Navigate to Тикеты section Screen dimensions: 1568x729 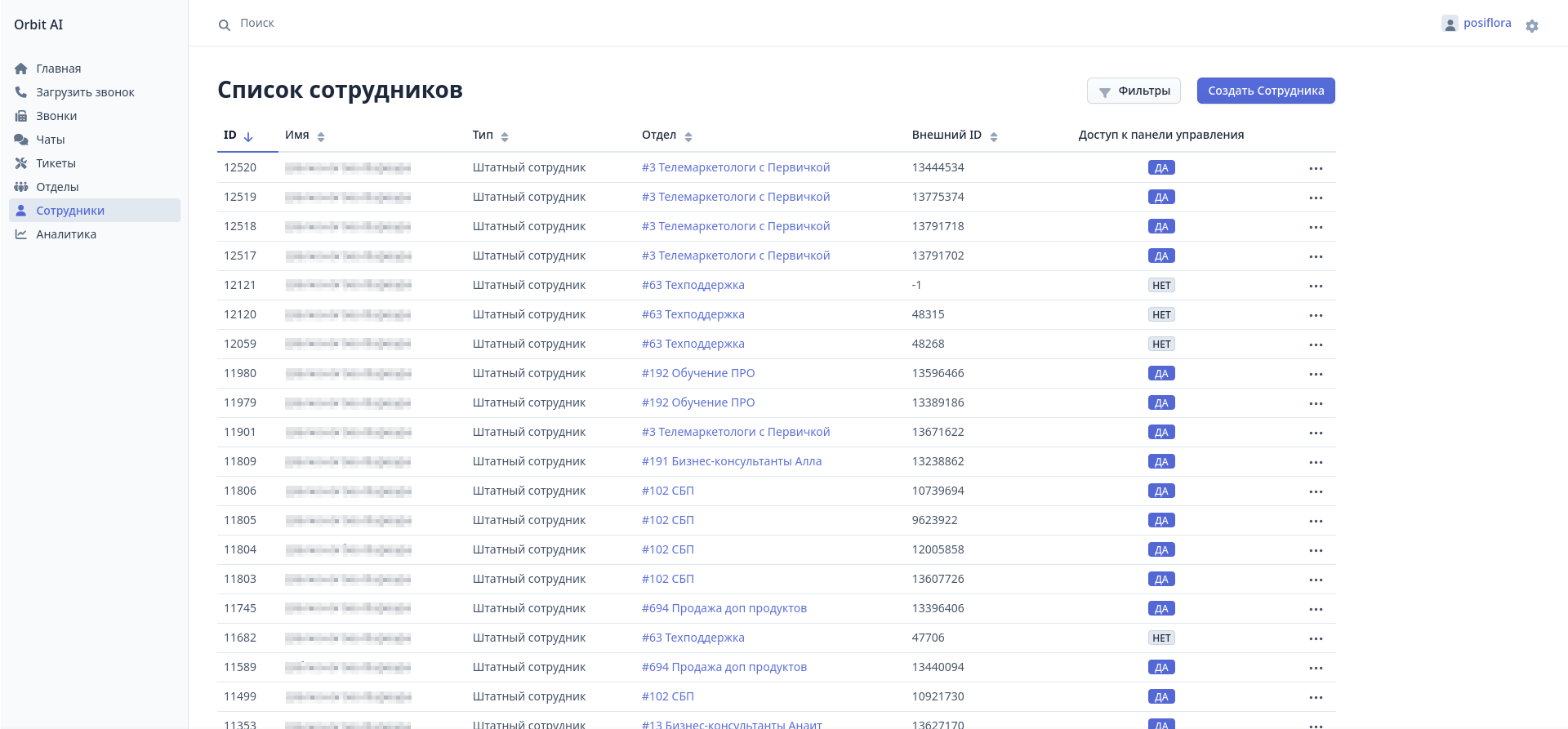(x=56, y=163)
